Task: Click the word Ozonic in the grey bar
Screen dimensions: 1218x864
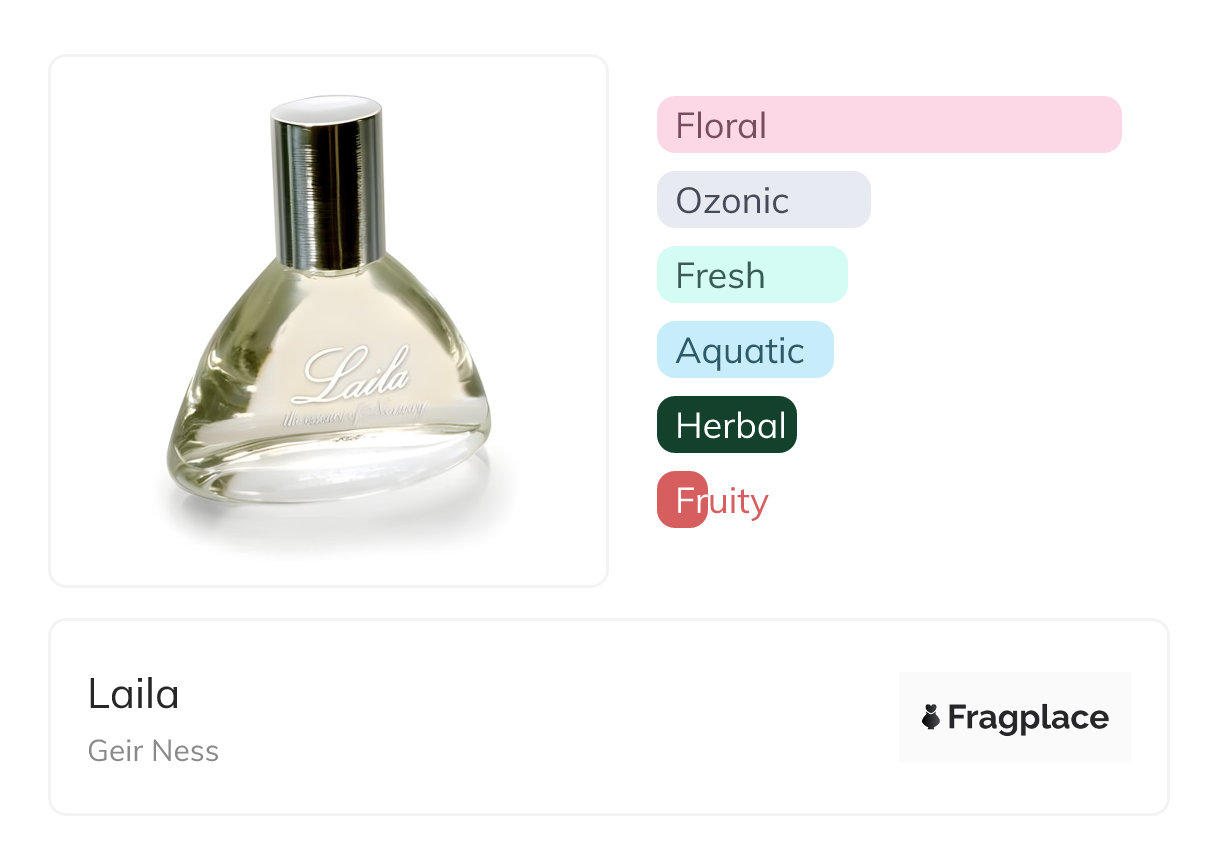Action: (x=732, y=201)
